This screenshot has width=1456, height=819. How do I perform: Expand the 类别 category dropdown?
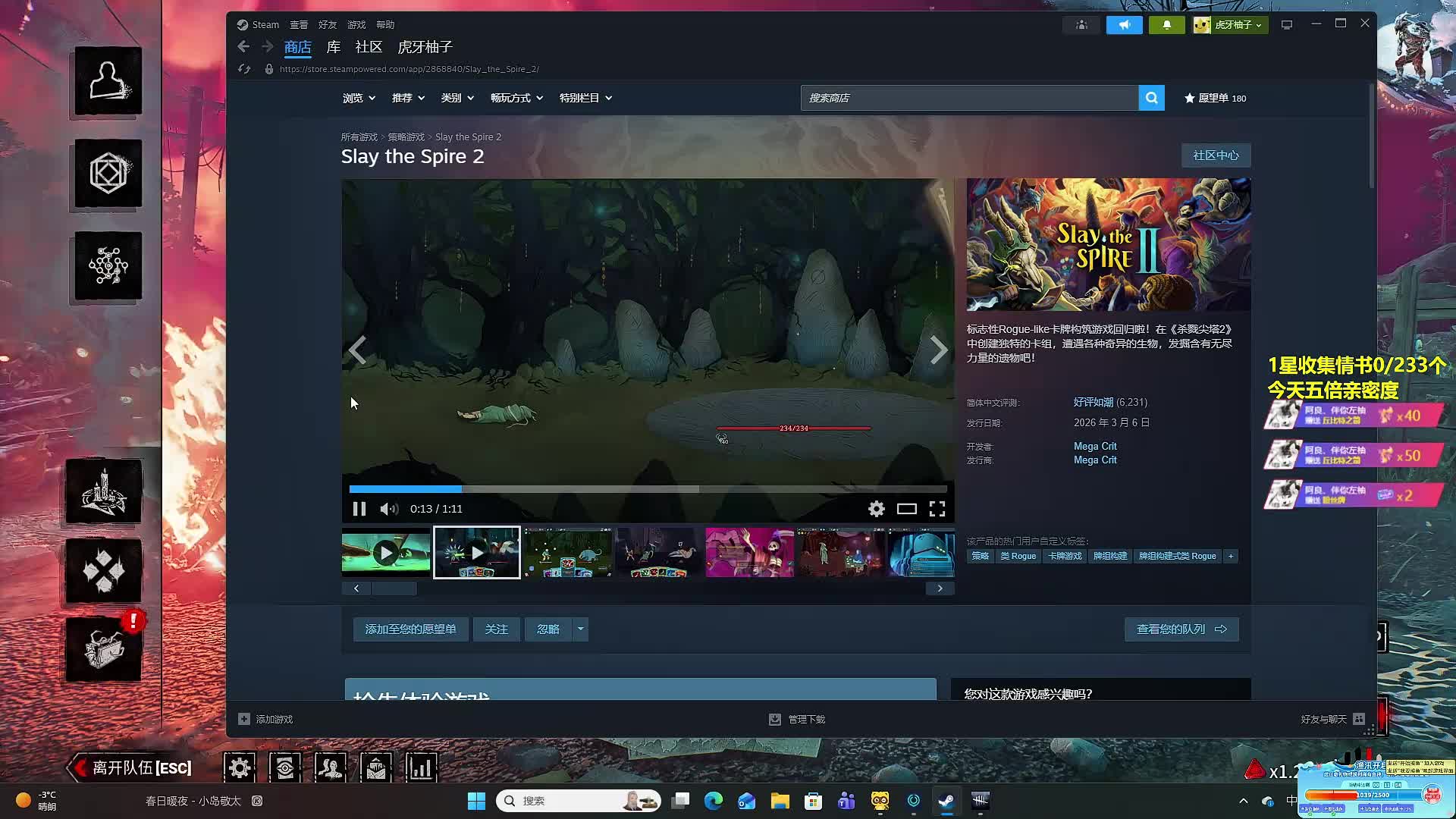[457, 98]
